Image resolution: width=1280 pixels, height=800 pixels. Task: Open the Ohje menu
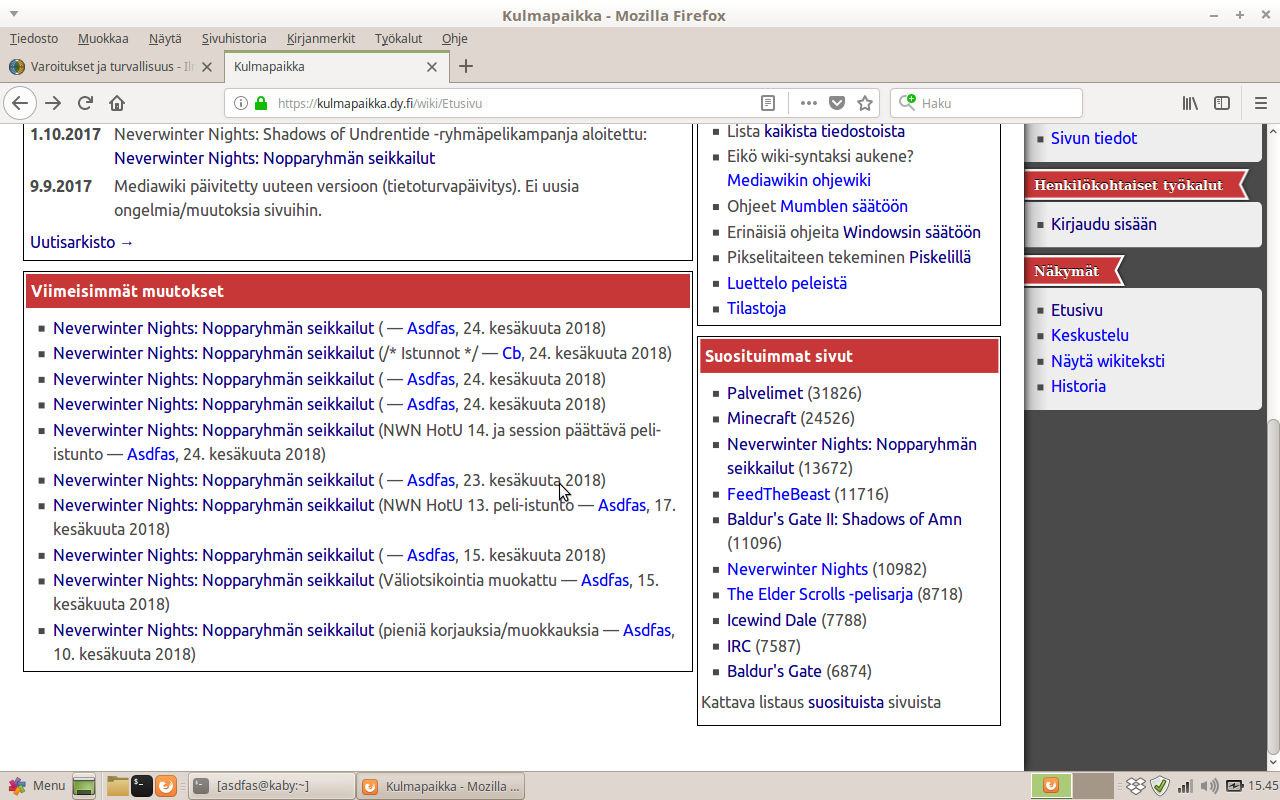(x=455, y=39)
